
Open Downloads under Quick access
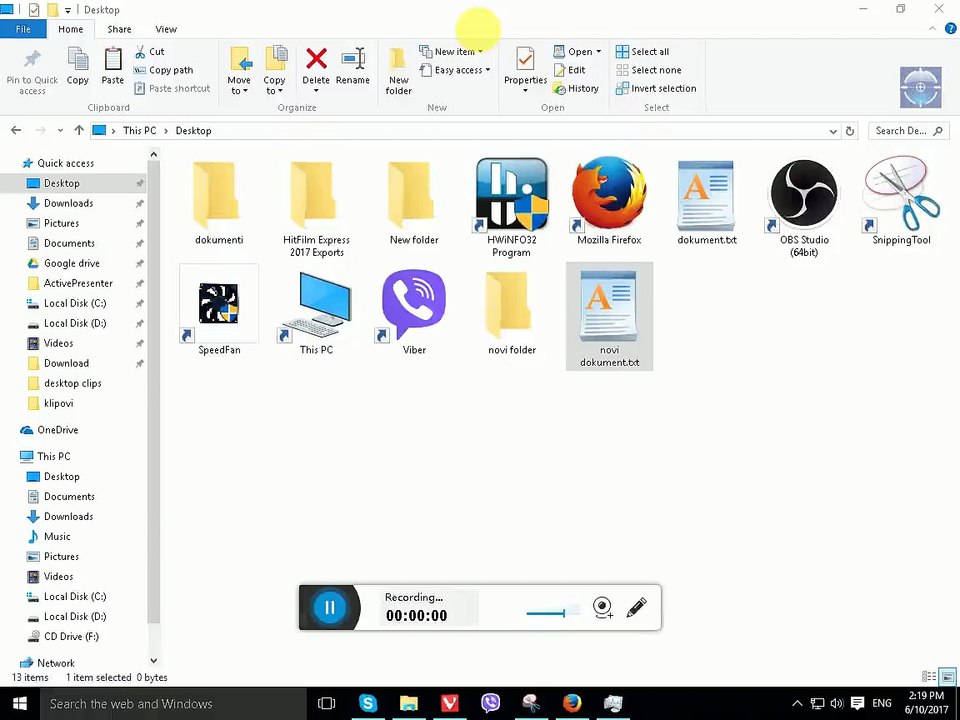tap(69, 203)
